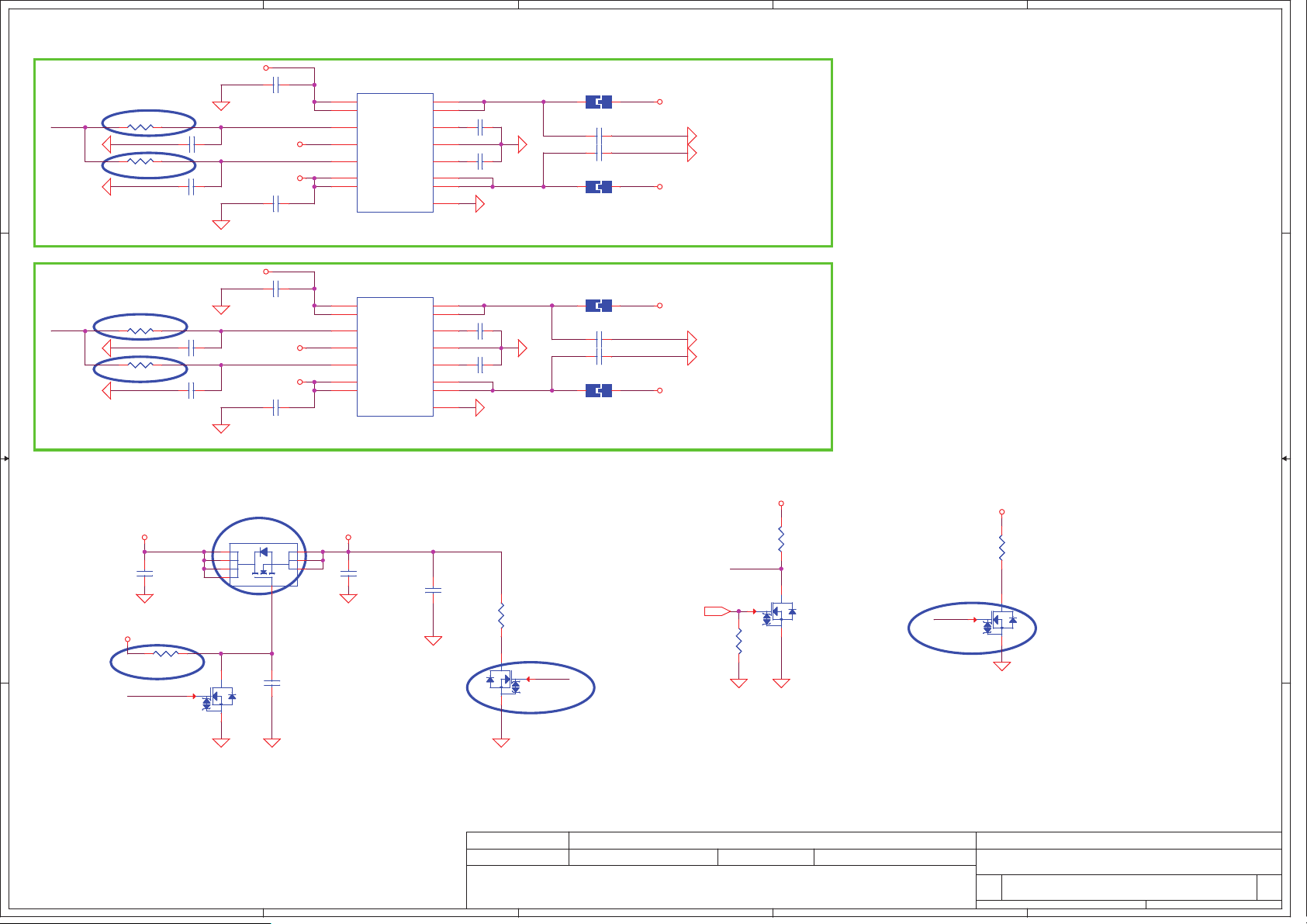Click the lower circled resistor in the top green box
The image size is (1307, 924).
click(140, 161)
